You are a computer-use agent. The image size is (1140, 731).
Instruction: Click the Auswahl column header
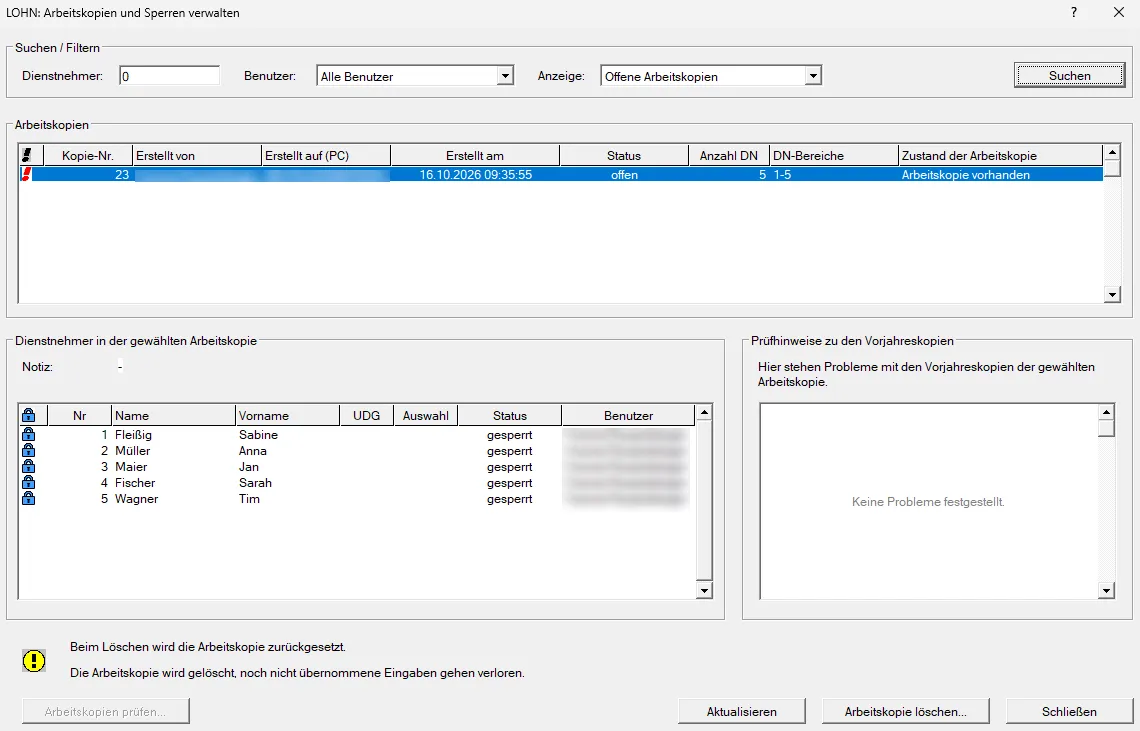pyautogui.click(x=426, y=415)
